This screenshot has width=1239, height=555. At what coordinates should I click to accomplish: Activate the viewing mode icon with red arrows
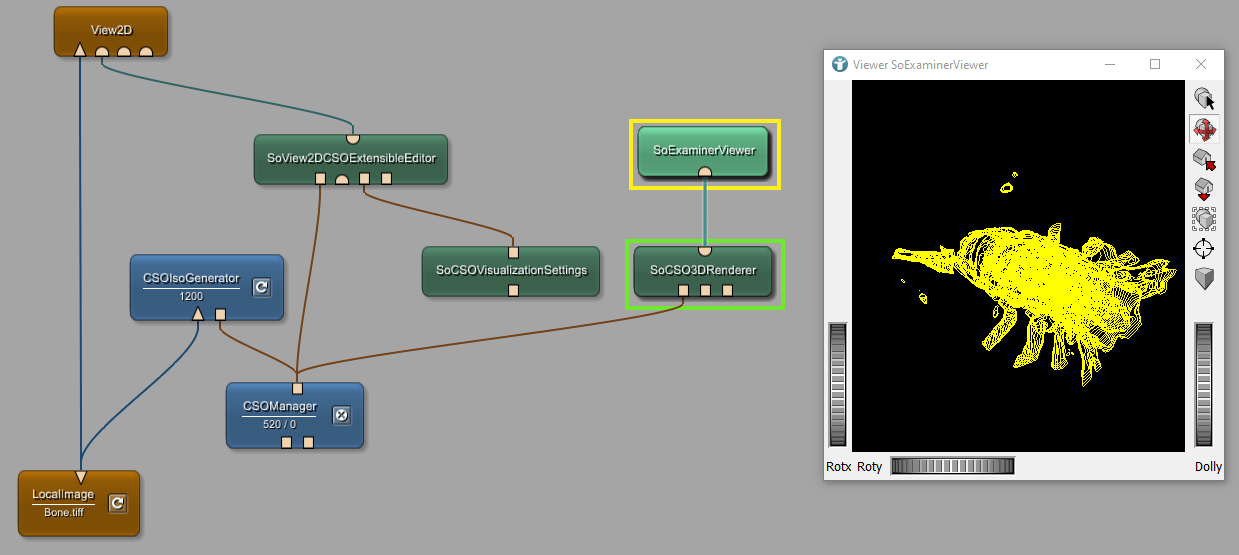point(1204,129)
